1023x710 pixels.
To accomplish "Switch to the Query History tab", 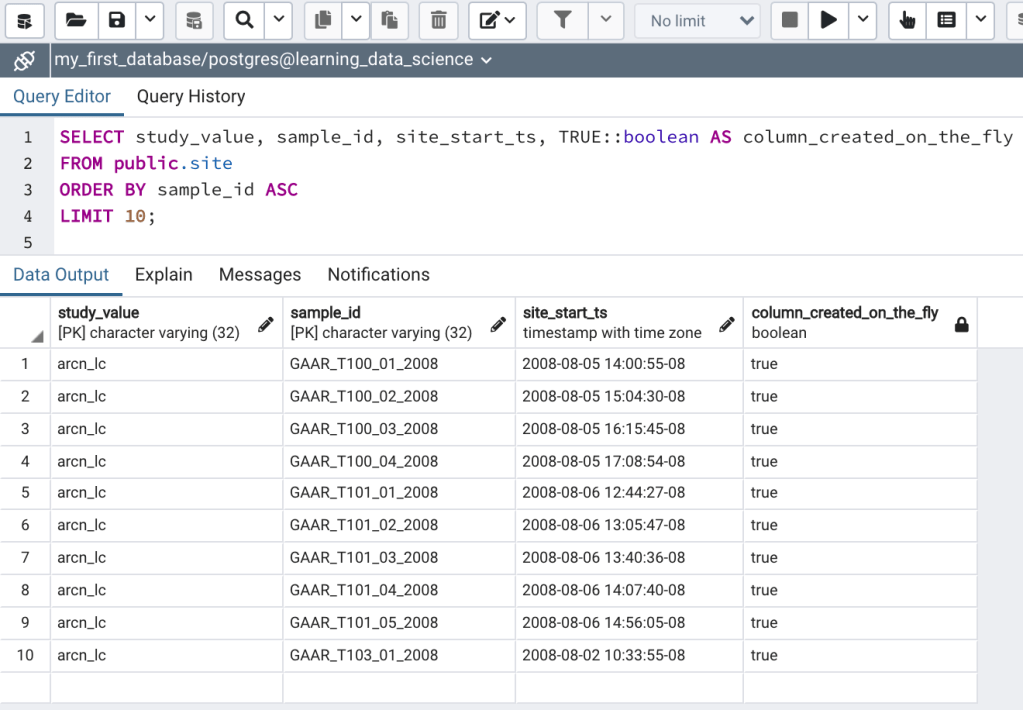I will click(190, 97).
